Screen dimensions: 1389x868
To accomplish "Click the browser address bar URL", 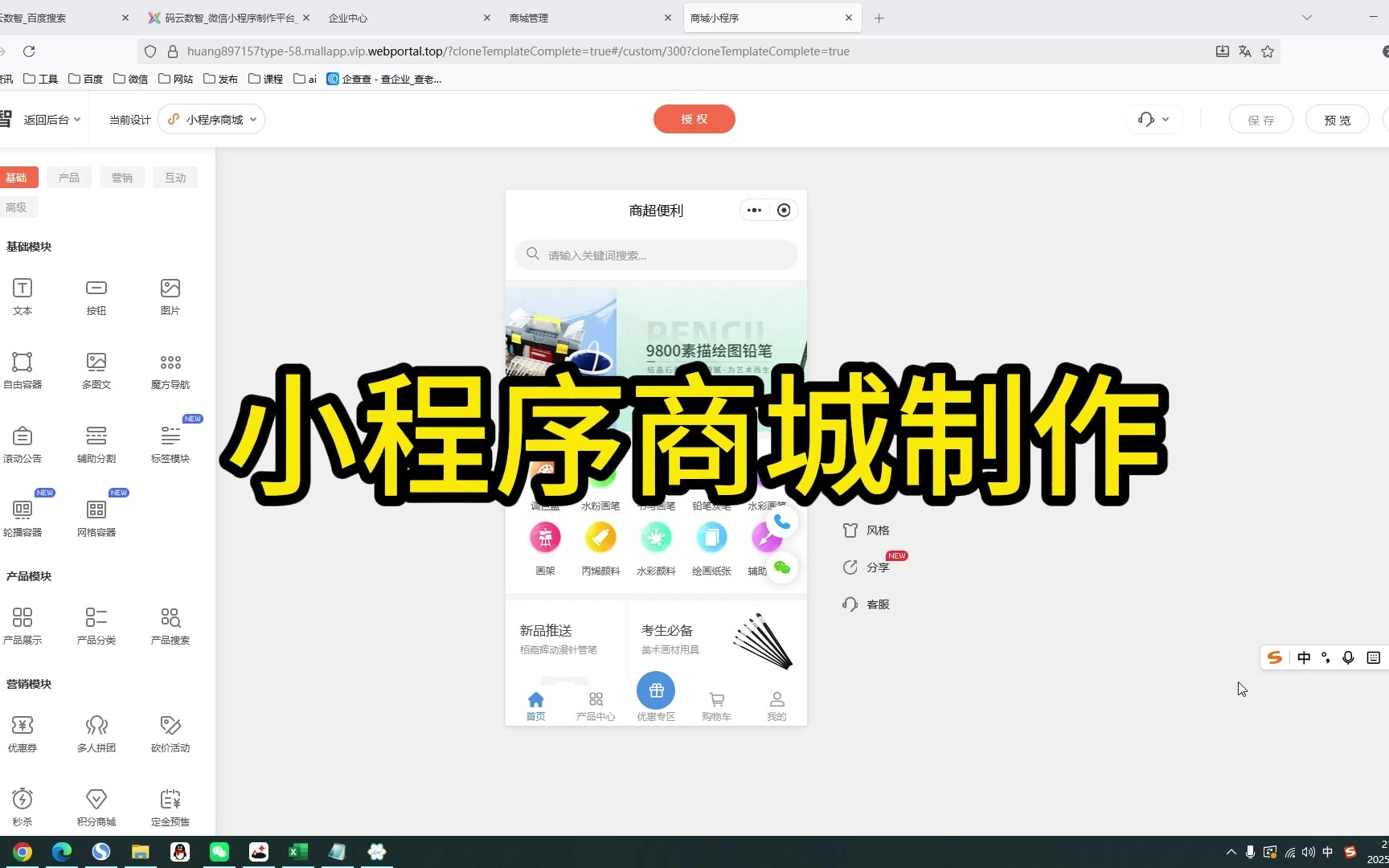I will coord(518,51).
